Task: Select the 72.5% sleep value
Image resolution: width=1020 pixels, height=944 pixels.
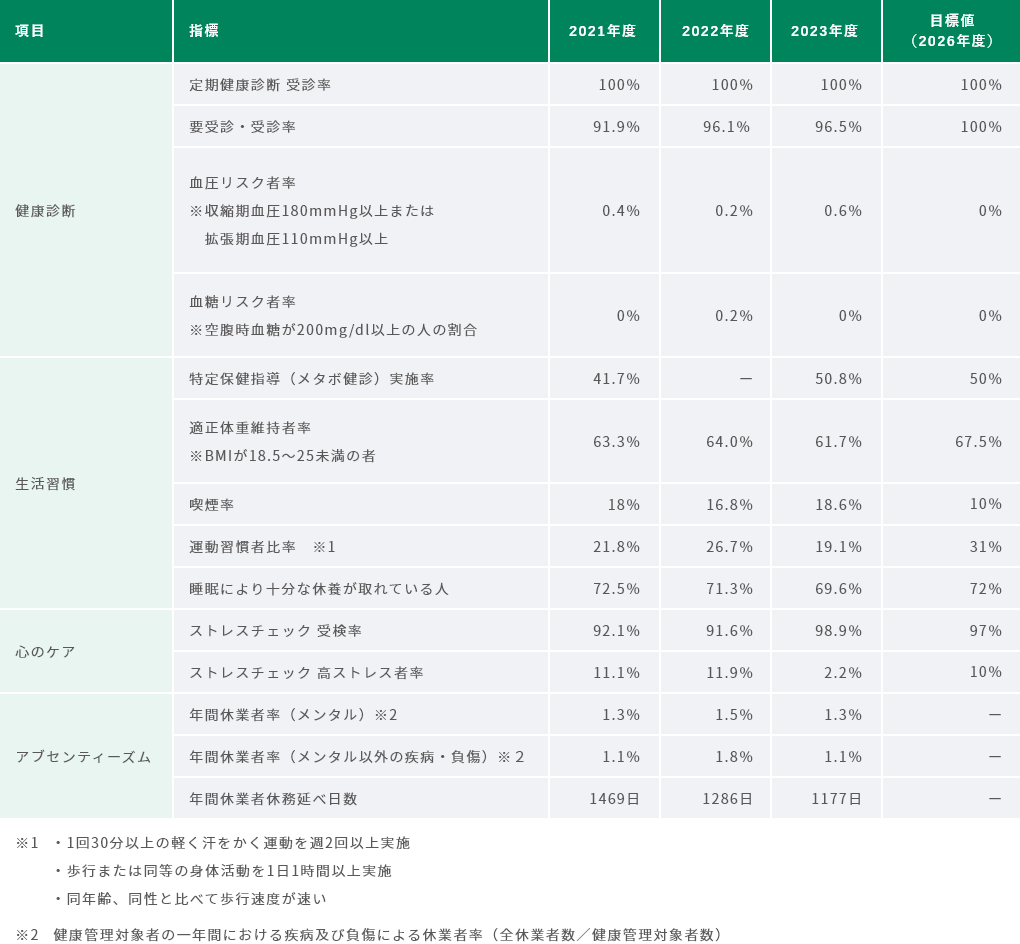Action: click(616, 589)
